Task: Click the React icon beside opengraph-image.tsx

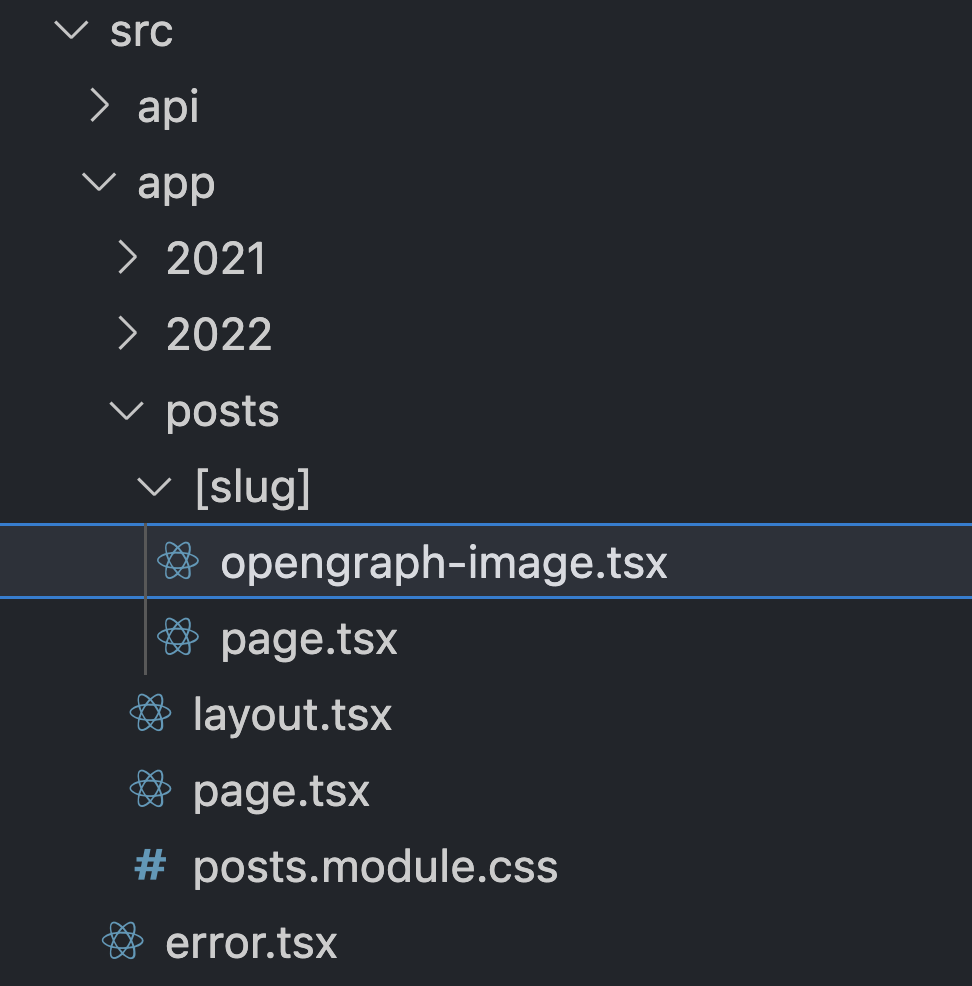Action: pos(178,561)
